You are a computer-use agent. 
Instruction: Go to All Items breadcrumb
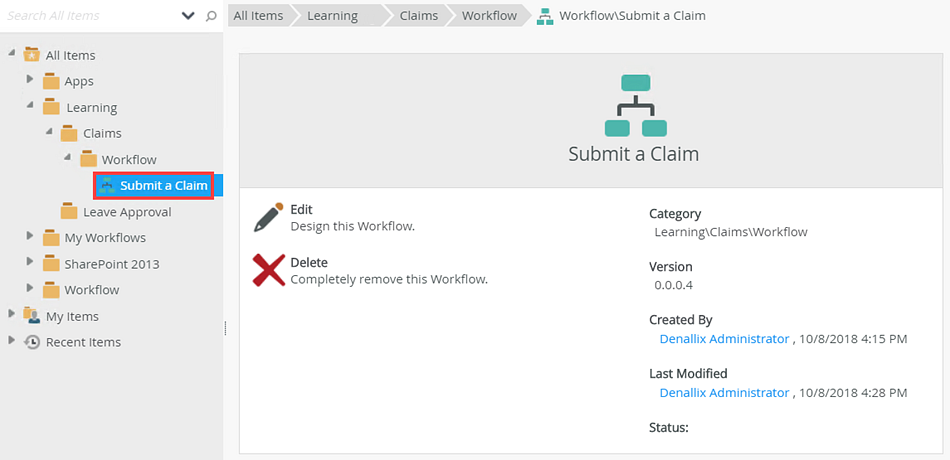click(x=259, y=16)
